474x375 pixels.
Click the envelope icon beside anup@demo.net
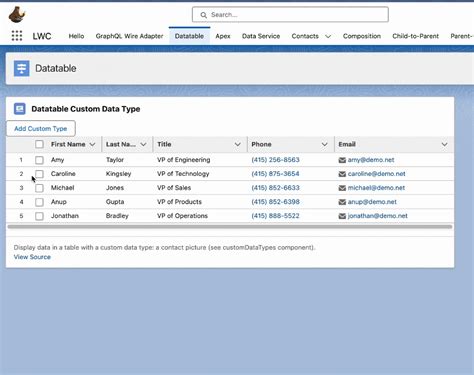(x=342, y=202)
